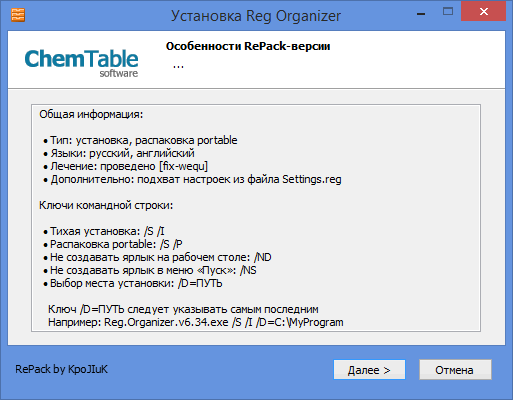Screen dimensions: 513x400
Task: Click the example Reg.Organizer.v6.34.exe command line
Action: (196, 322)
